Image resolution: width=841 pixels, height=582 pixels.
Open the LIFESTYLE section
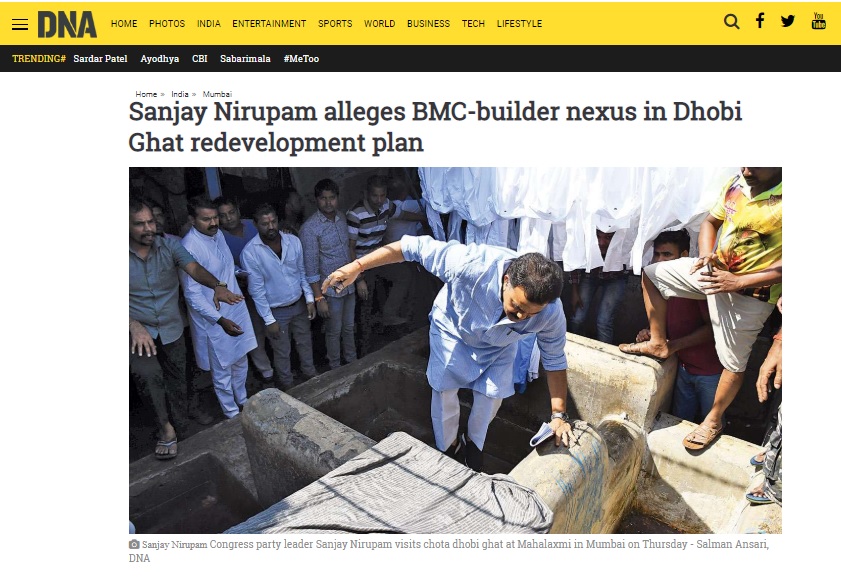(519, 24)
